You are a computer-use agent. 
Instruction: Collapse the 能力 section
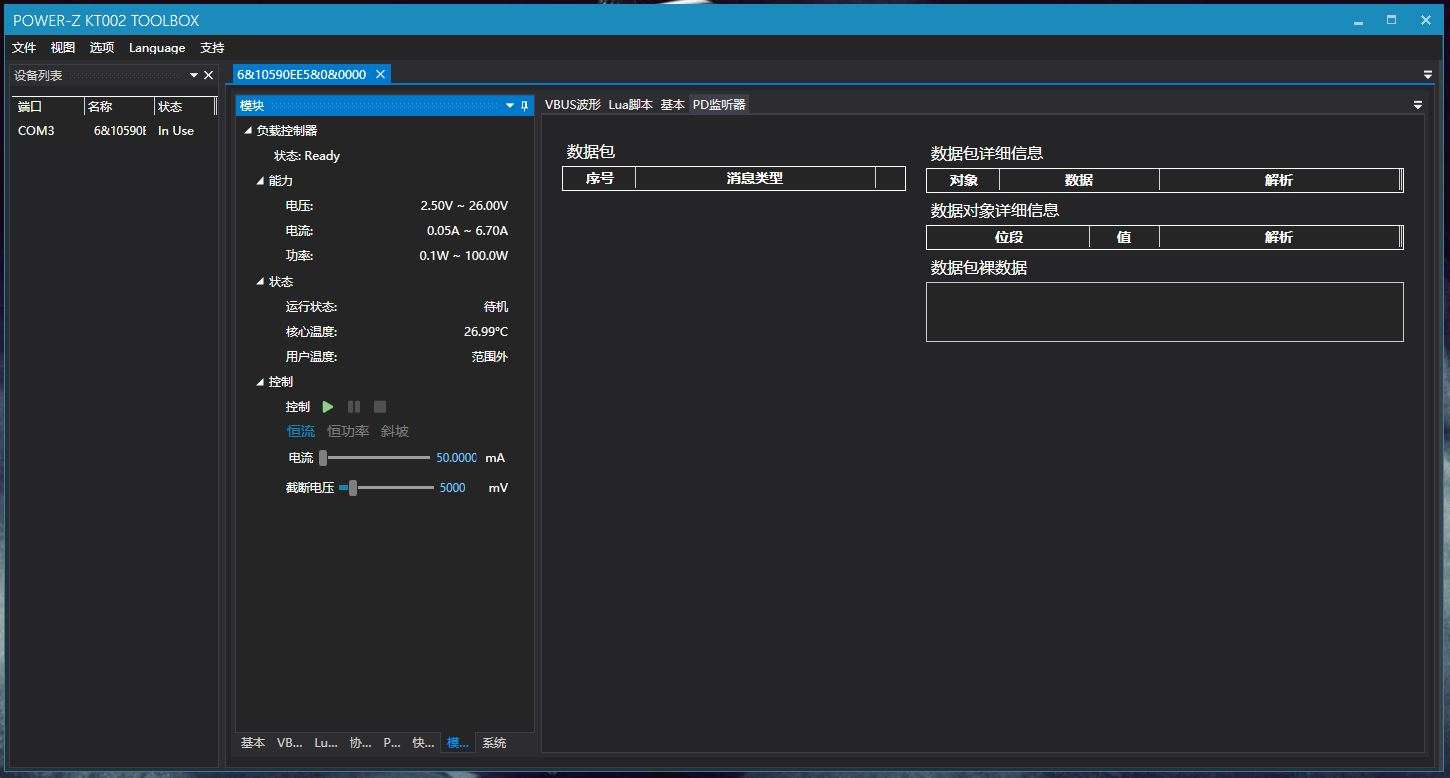tap(261, 181)
